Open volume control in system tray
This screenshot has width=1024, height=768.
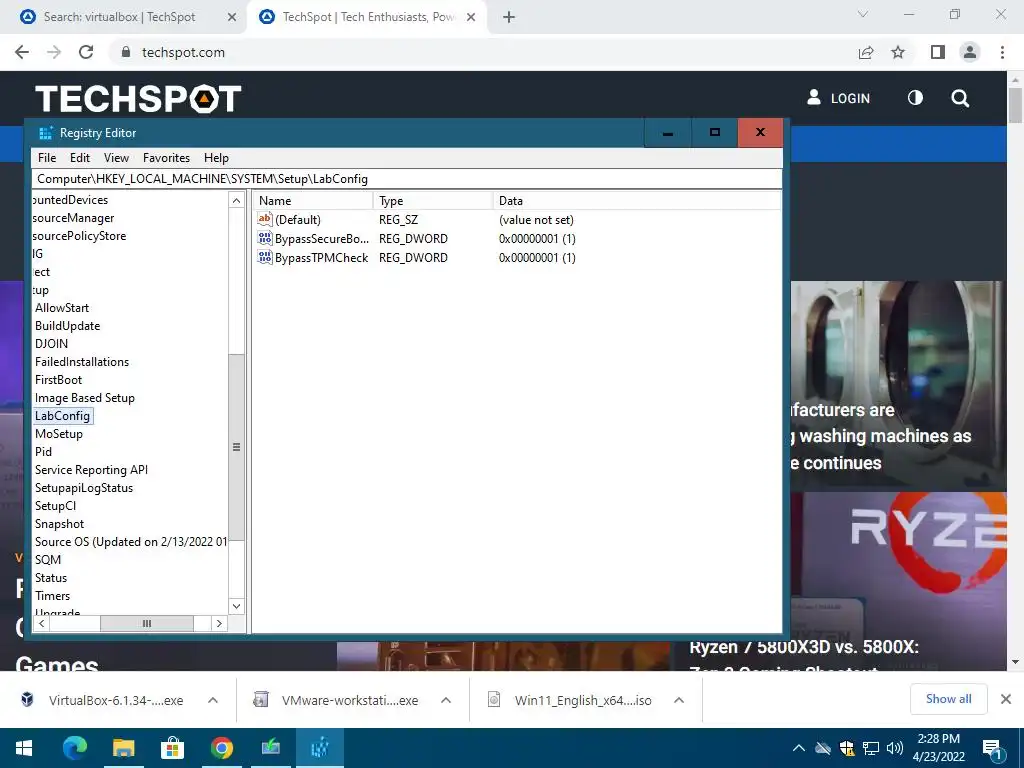pyautogui.click(x=895, y=748)
